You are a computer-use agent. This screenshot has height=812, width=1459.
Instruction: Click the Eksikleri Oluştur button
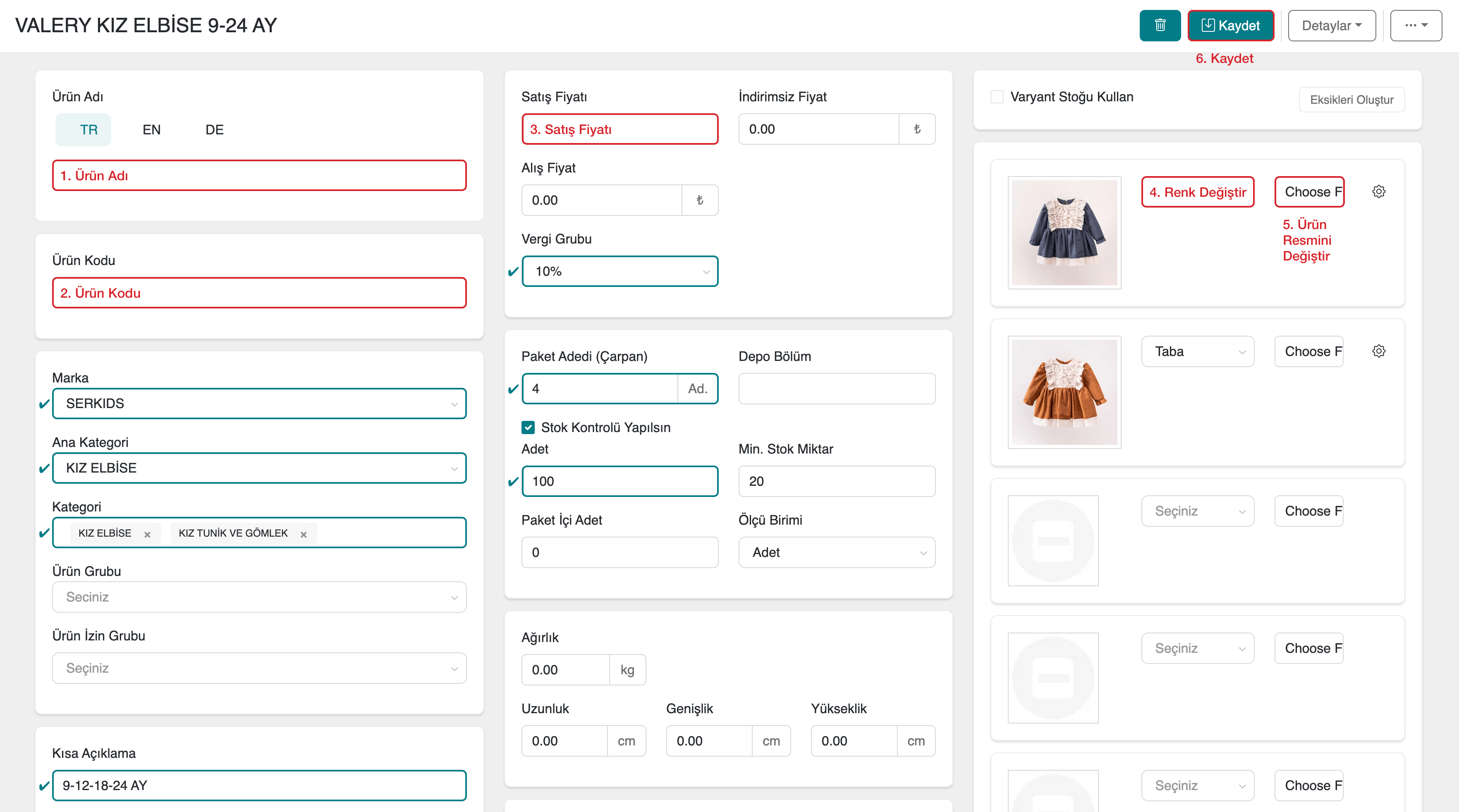pos(1351,100)
